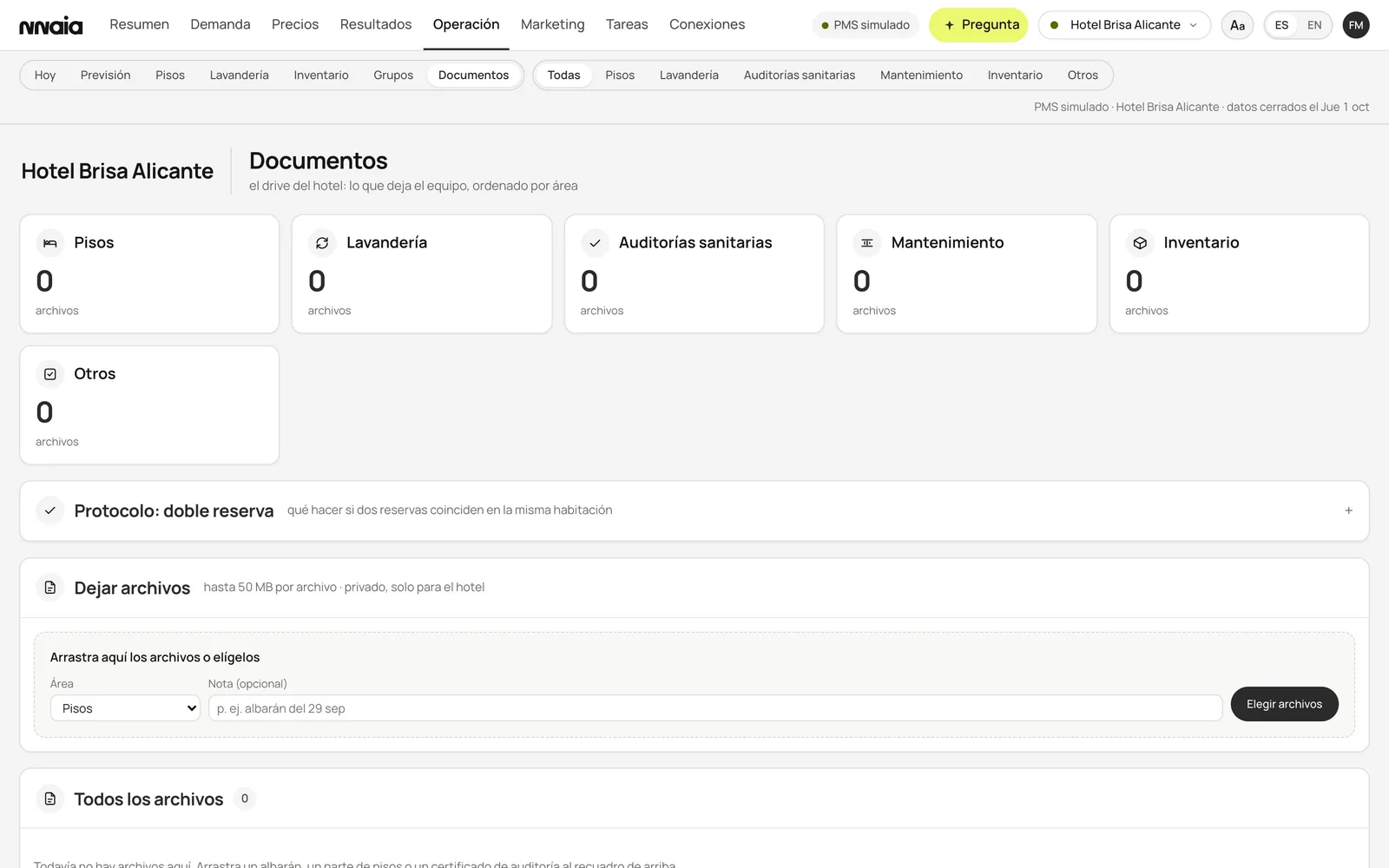1389x868 pixels.
Task: Open the Demanda tab
Action: (x=221, y=24)
